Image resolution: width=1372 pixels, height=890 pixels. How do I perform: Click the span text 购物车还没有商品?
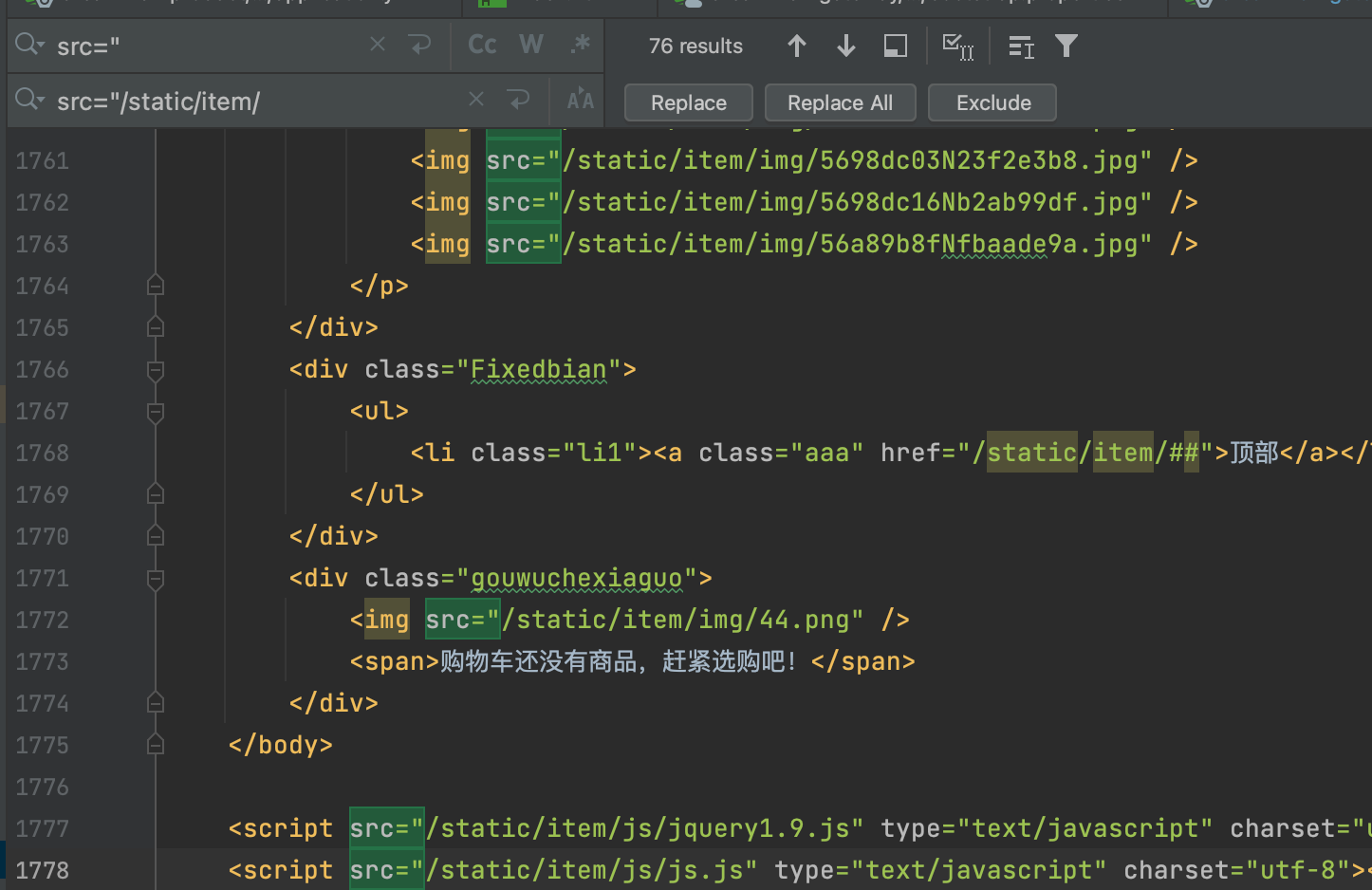pos(539,661)
